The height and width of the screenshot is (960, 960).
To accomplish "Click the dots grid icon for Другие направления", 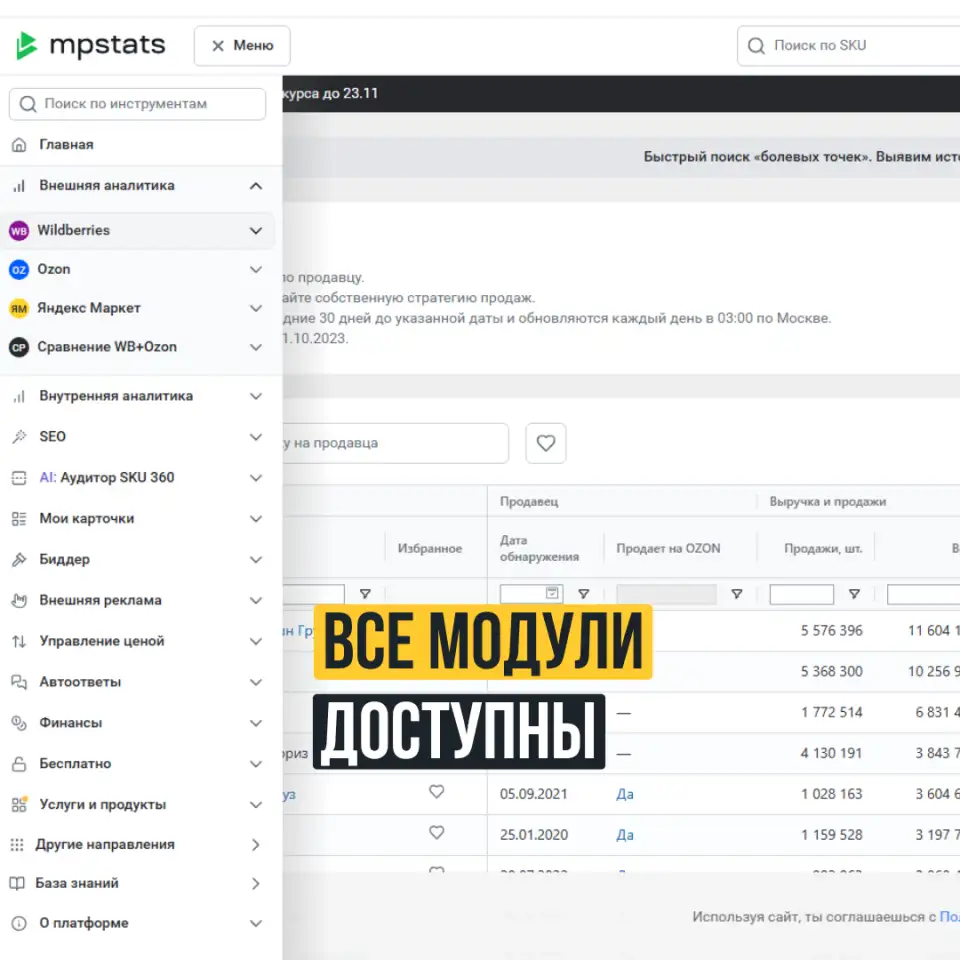I will 17,845.
